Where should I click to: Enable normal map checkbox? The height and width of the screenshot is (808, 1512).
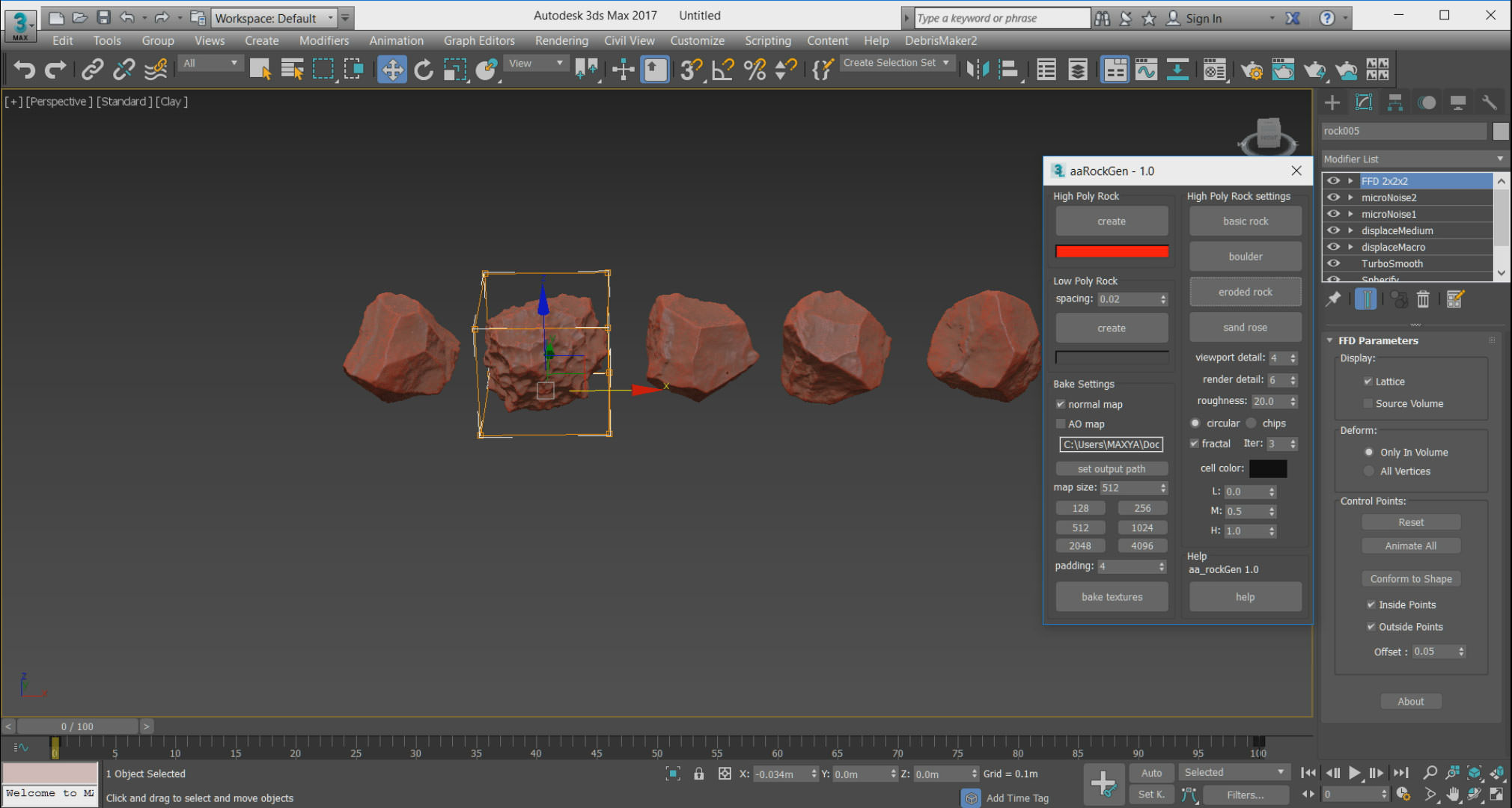(1061, 404)
